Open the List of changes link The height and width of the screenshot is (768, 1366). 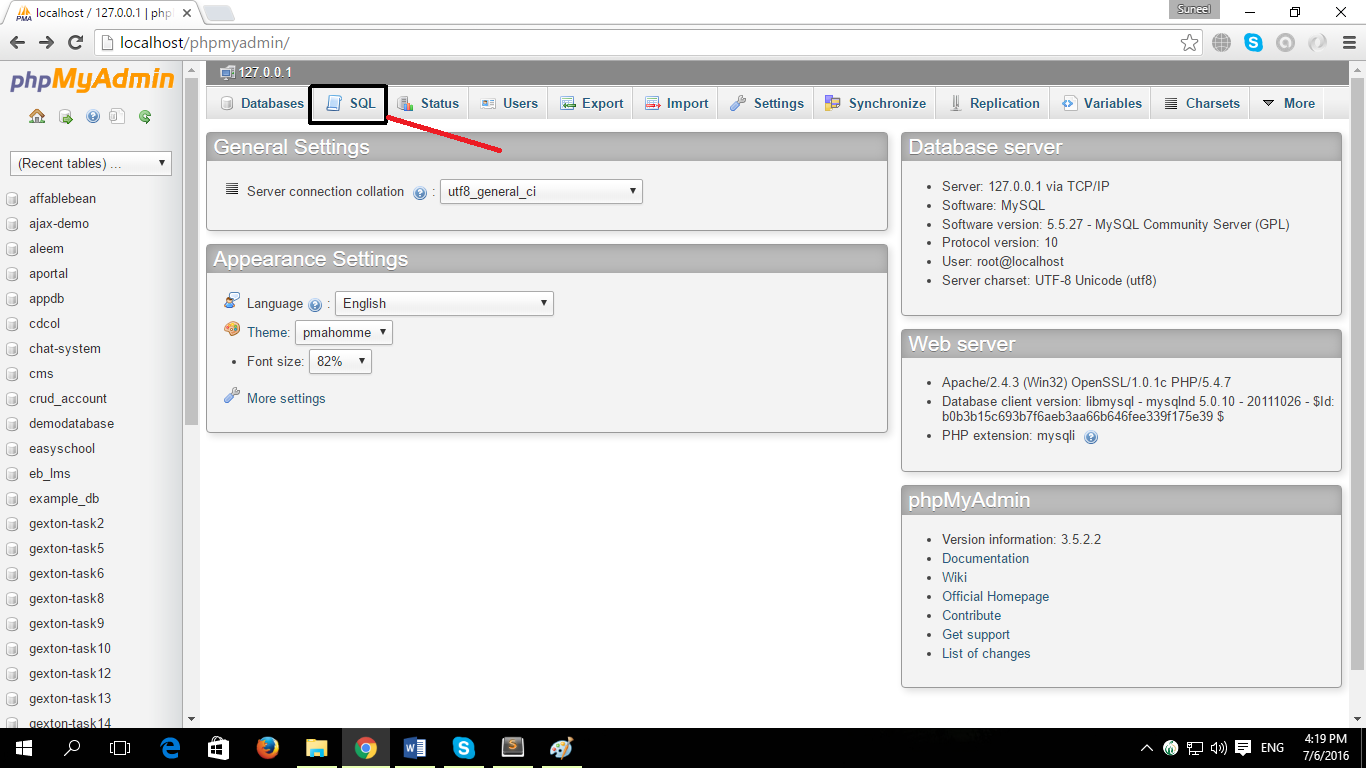(x=986, y=653)
